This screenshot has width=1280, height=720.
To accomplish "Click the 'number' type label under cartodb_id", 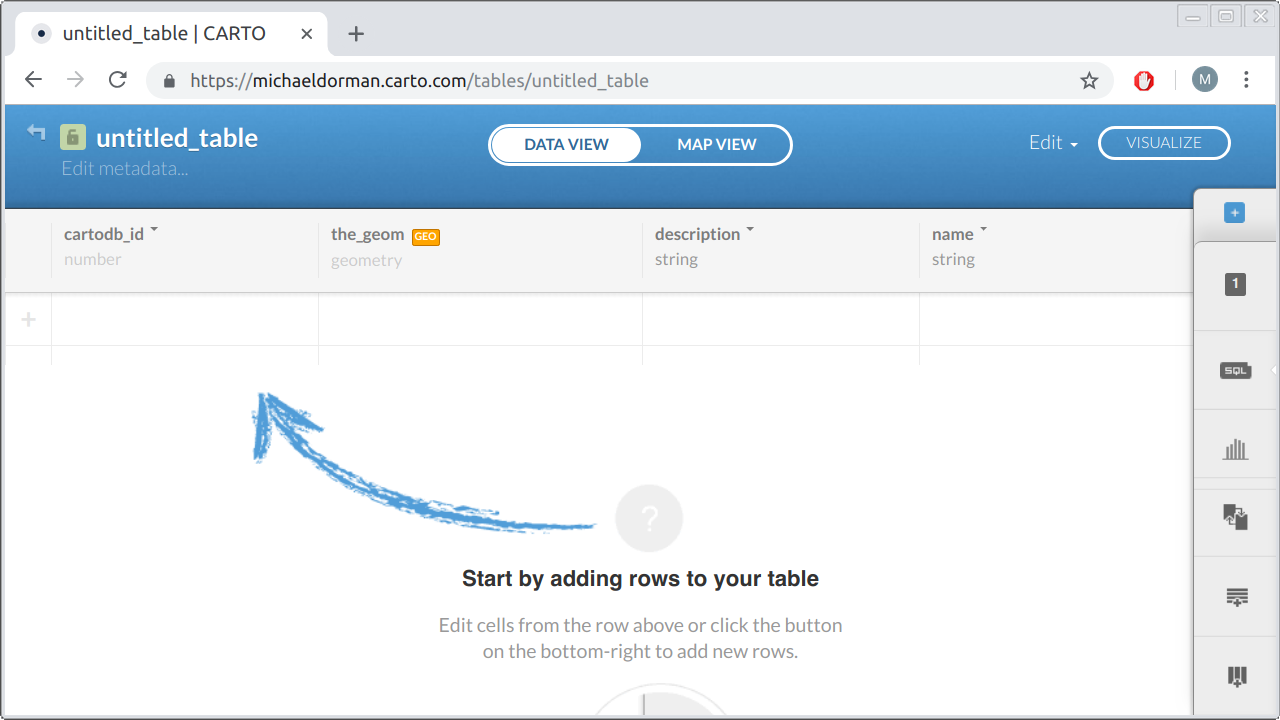I will [93, 259].
